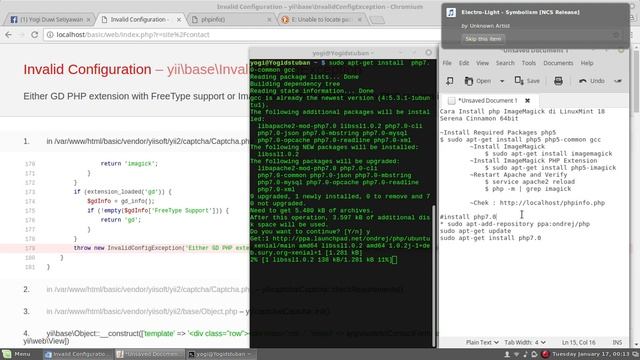Expand the Open recent files dropdown arrow
This screenshot has width=640, height=360.
coord(502,81)
